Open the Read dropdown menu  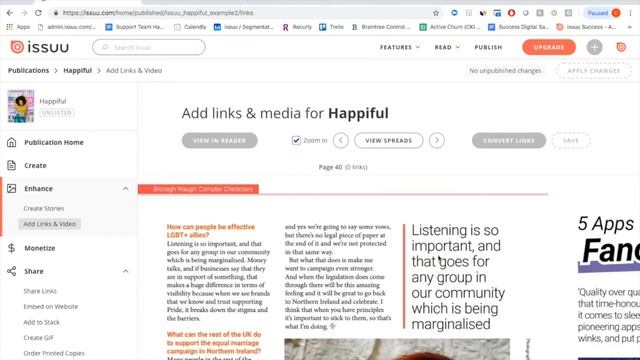[447, 47]
